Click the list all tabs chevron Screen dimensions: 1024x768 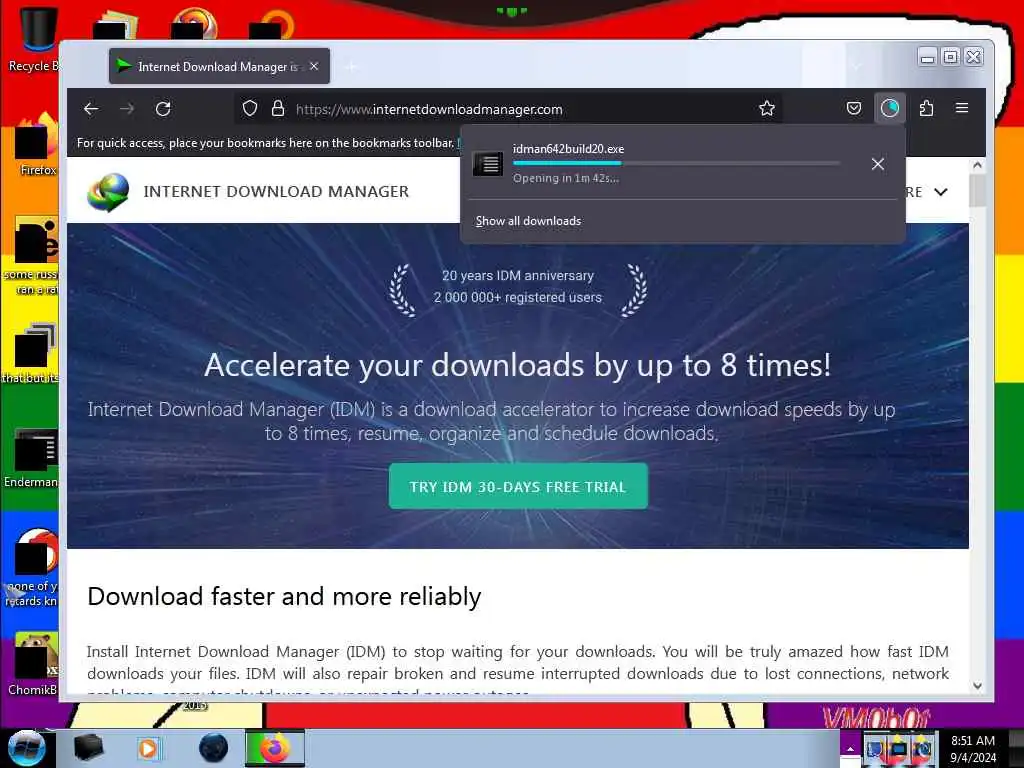pyautogui.click(x=857, y=66)
